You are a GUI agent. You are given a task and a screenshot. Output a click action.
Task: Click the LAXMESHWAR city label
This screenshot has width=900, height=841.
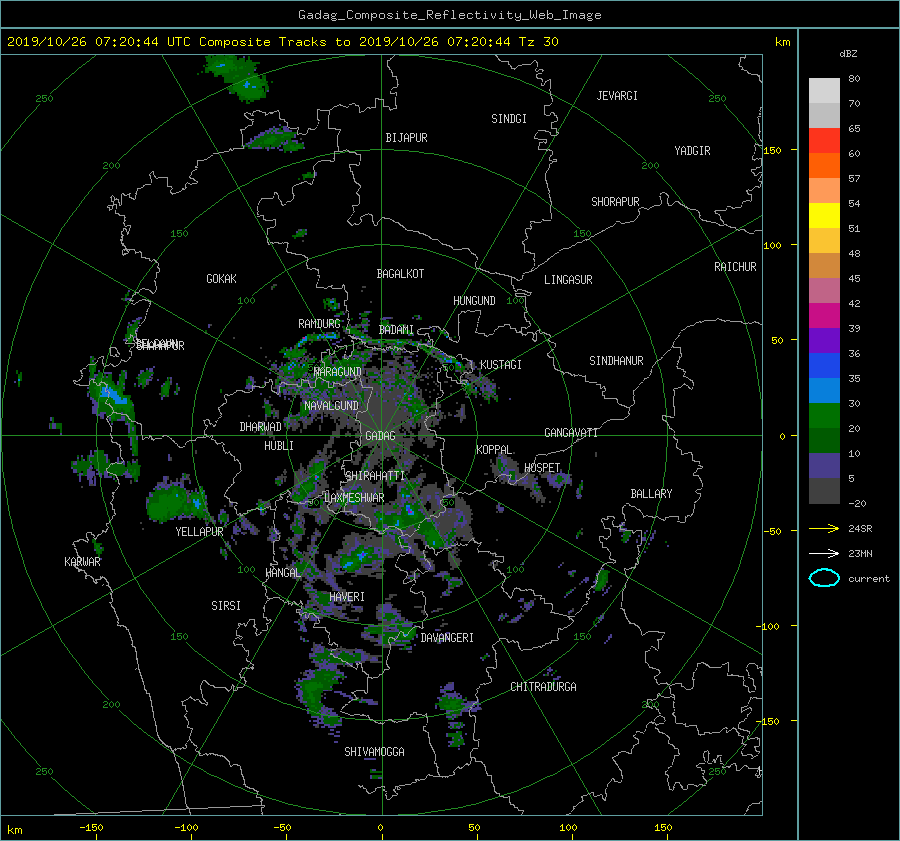pyautogui.click(x=354, y=498)
